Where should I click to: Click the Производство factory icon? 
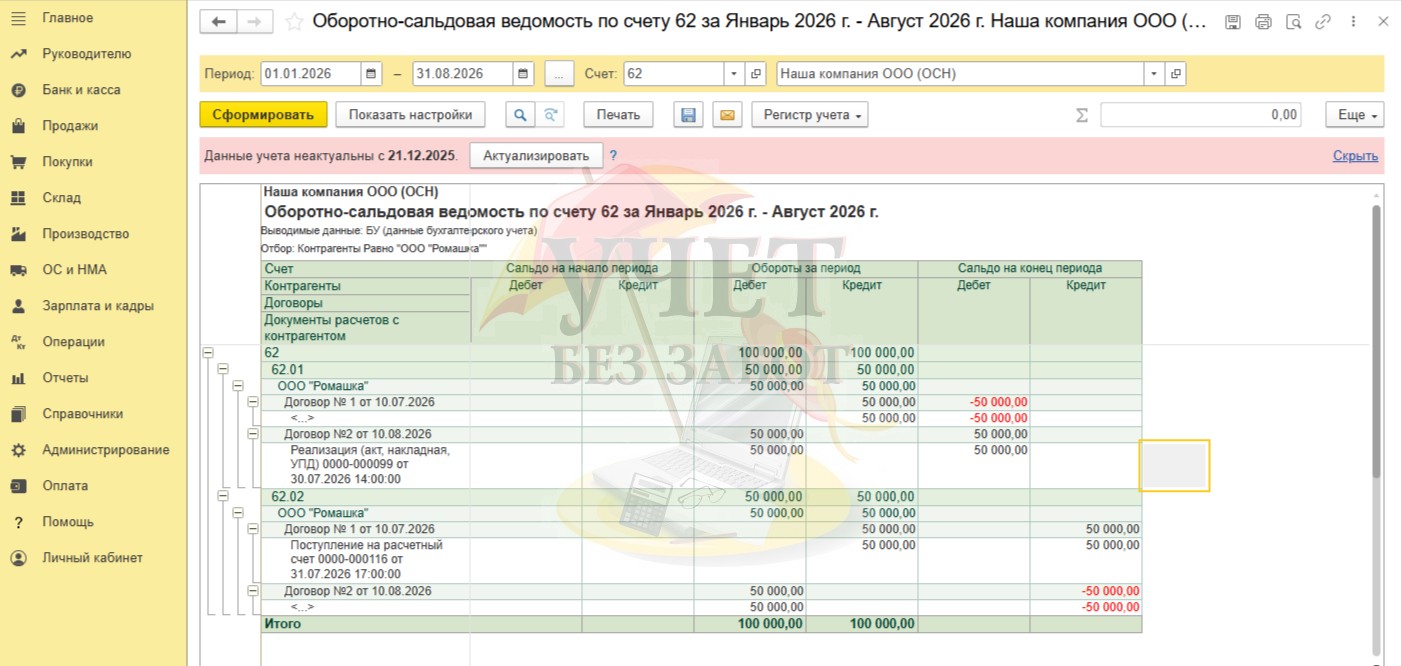coord(18,234)
